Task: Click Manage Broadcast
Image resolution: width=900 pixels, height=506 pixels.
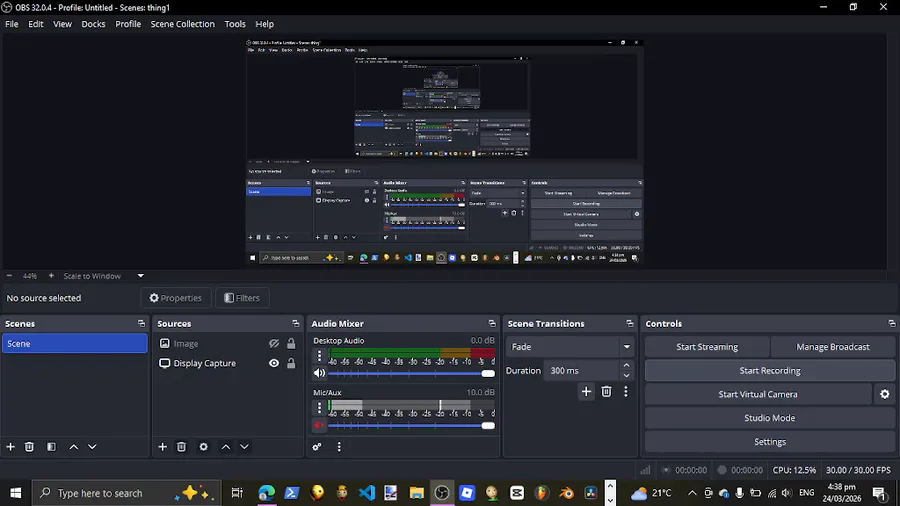Action: tap(832, 347)
